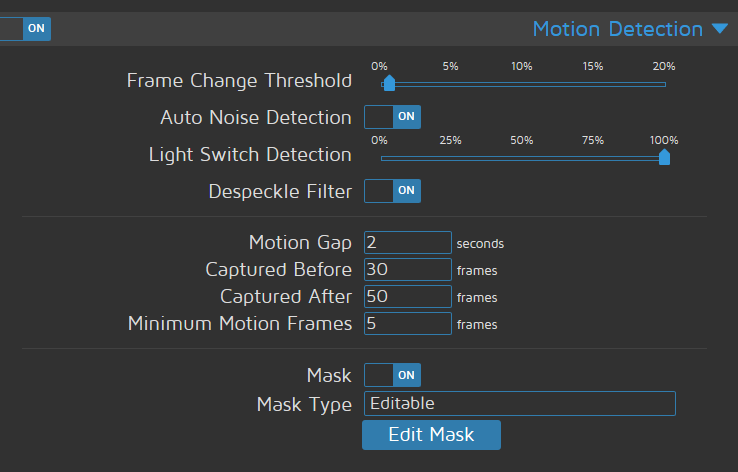
Task: Click the Edit Mask button
Action: 431,435
